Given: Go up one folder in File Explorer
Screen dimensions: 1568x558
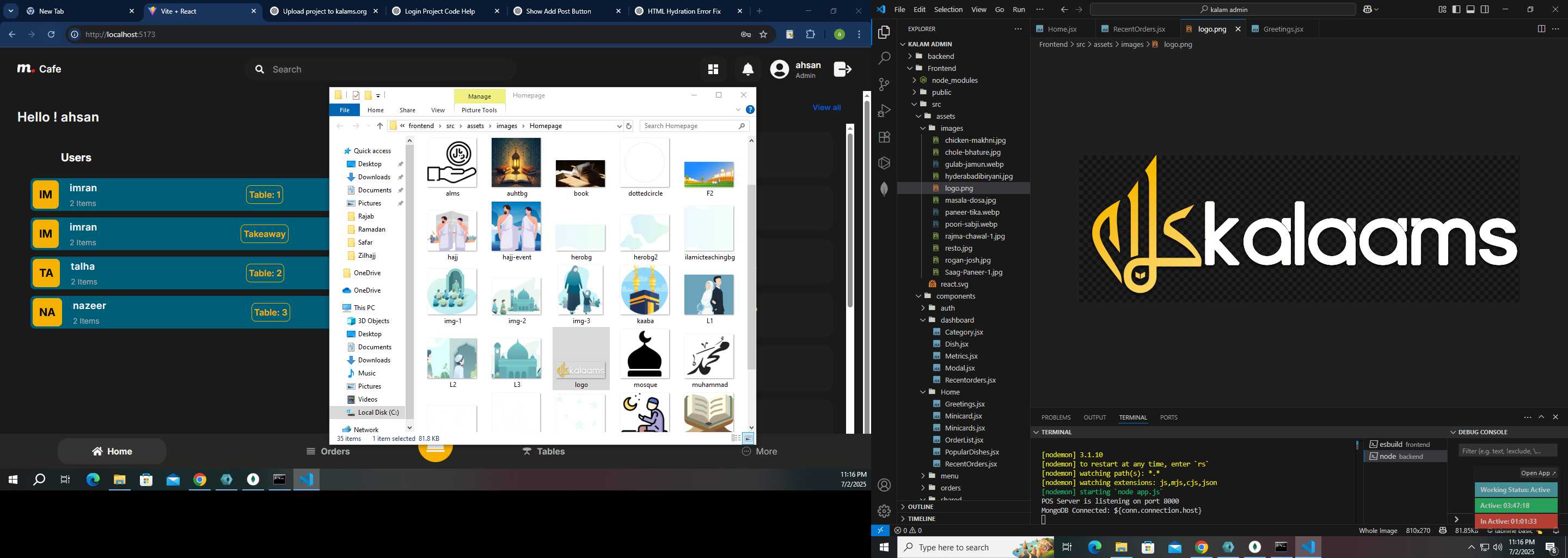Looking at the screenshot, I should pos(380,126).
